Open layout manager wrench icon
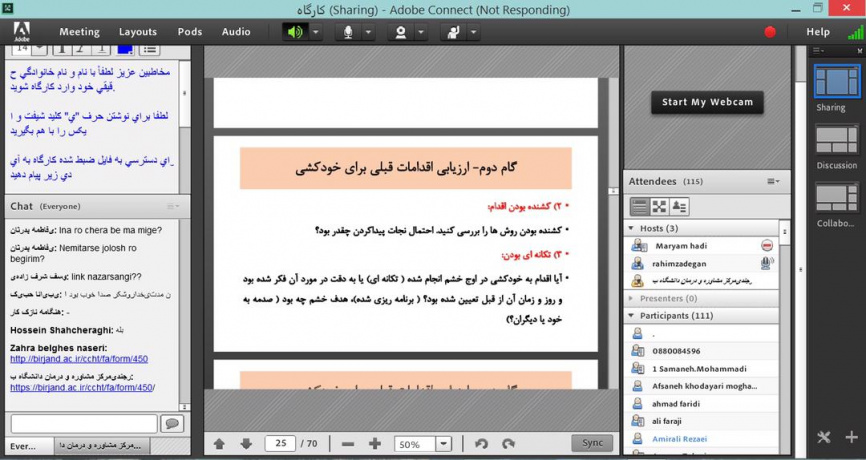866x460 pixels. [823, 437]
